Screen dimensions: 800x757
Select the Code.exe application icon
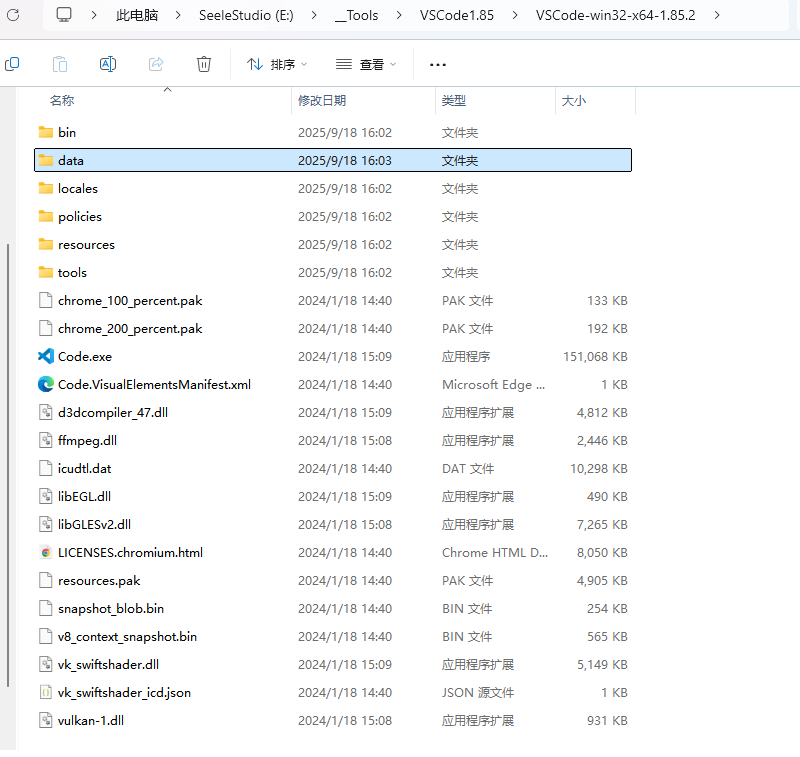(x=45, y=356)
